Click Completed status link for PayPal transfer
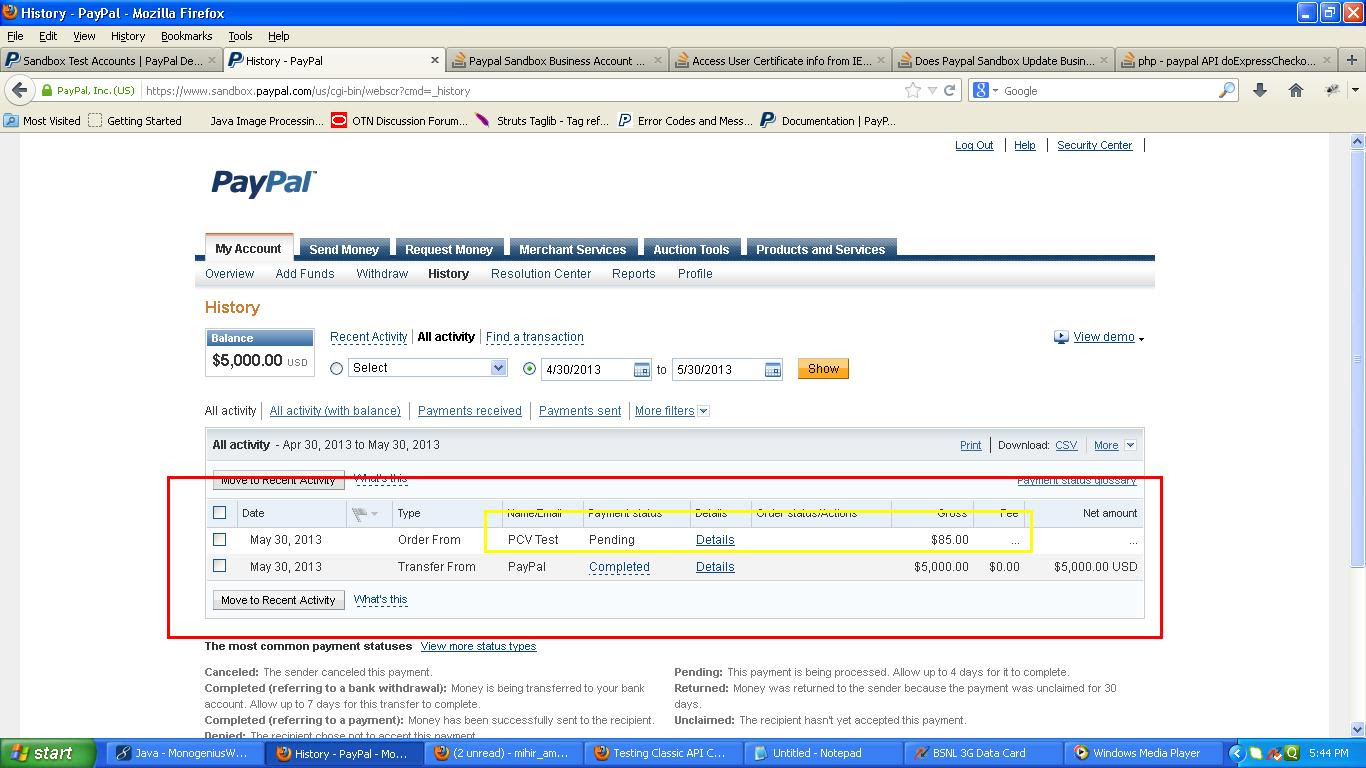Image resolution: width=1366 pixels, height=768 pixels. (619, 566)
